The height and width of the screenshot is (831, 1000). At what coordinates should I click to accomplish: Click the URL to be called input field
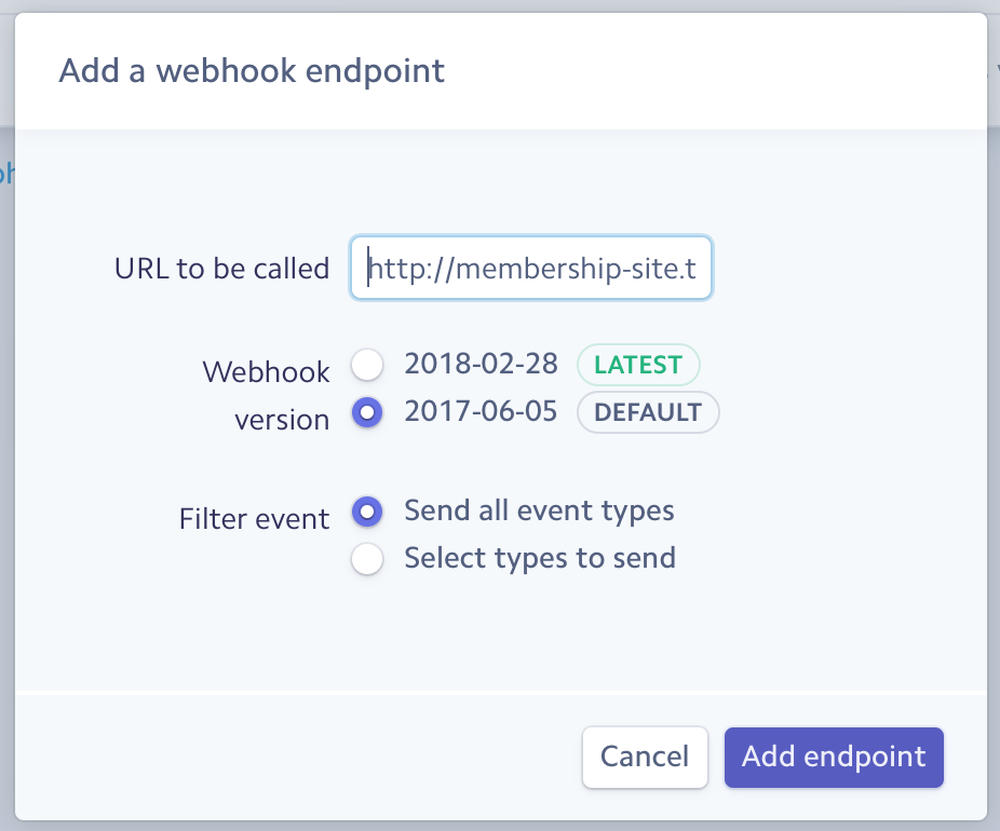(530, 268)
